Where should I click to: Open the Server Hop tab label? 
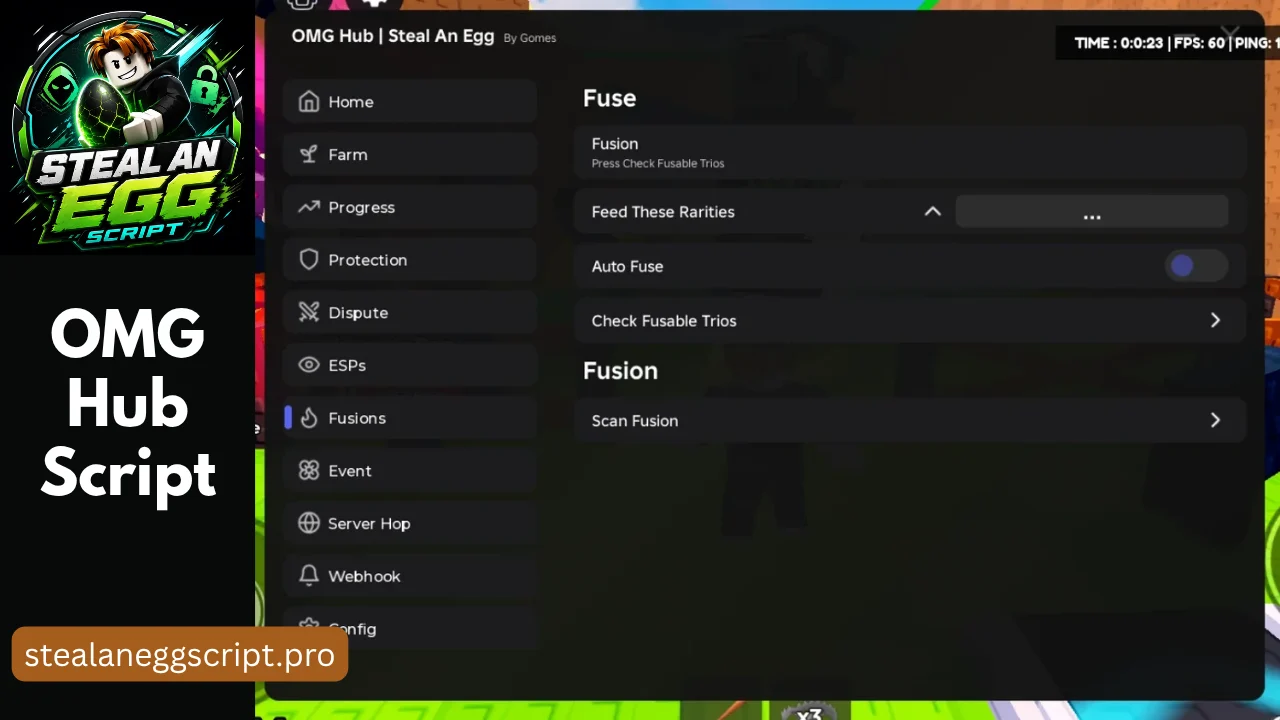coord(369,524)
